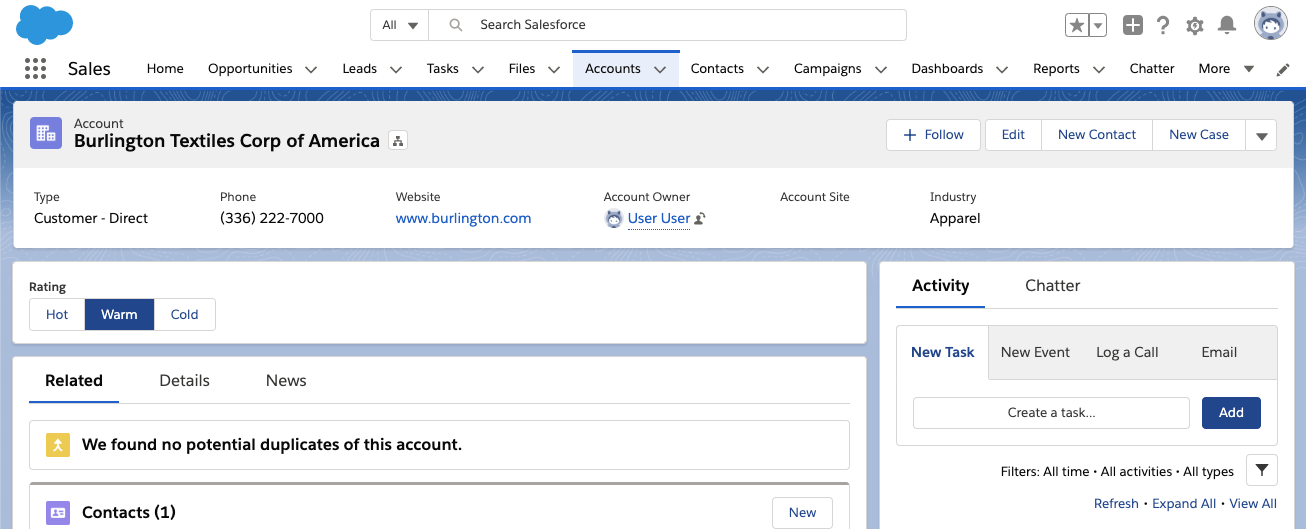
Task: Expand the Opportunities tab chevron
Action: [311, 70]
